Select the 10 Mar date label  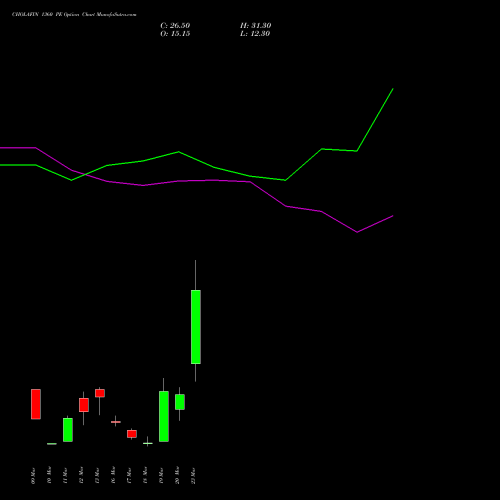tap(49, 475)
